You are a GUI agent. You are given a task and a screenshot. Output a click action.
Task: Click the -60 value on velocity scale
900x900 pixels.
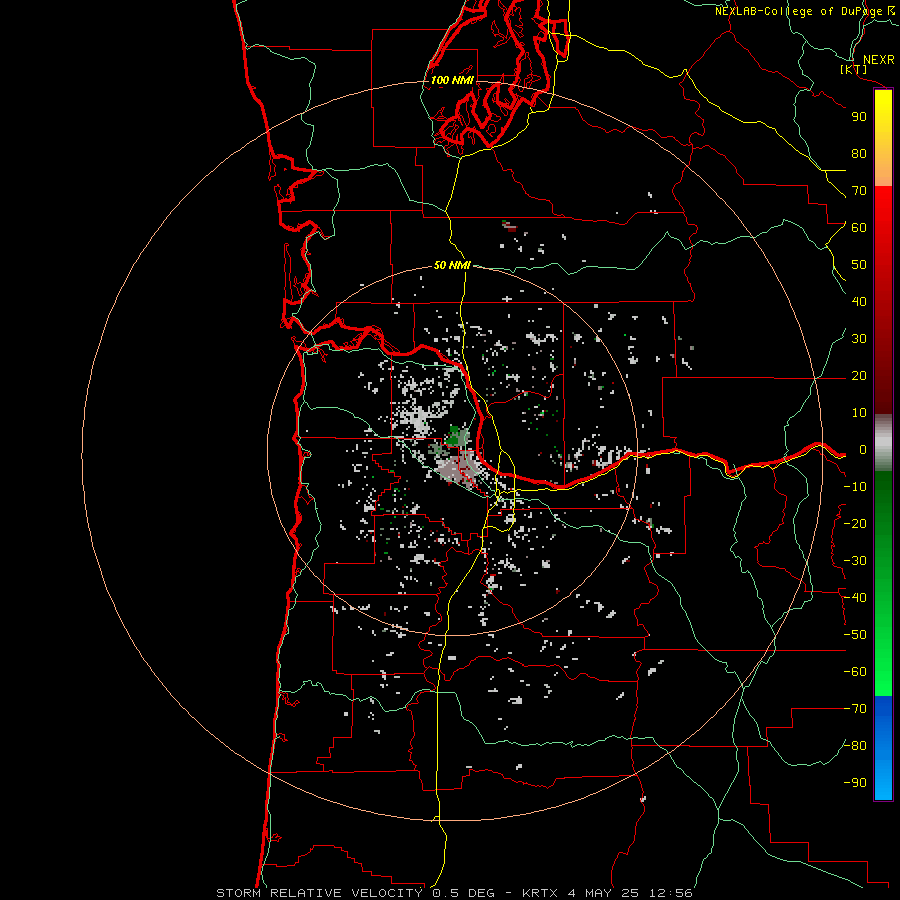855,672
